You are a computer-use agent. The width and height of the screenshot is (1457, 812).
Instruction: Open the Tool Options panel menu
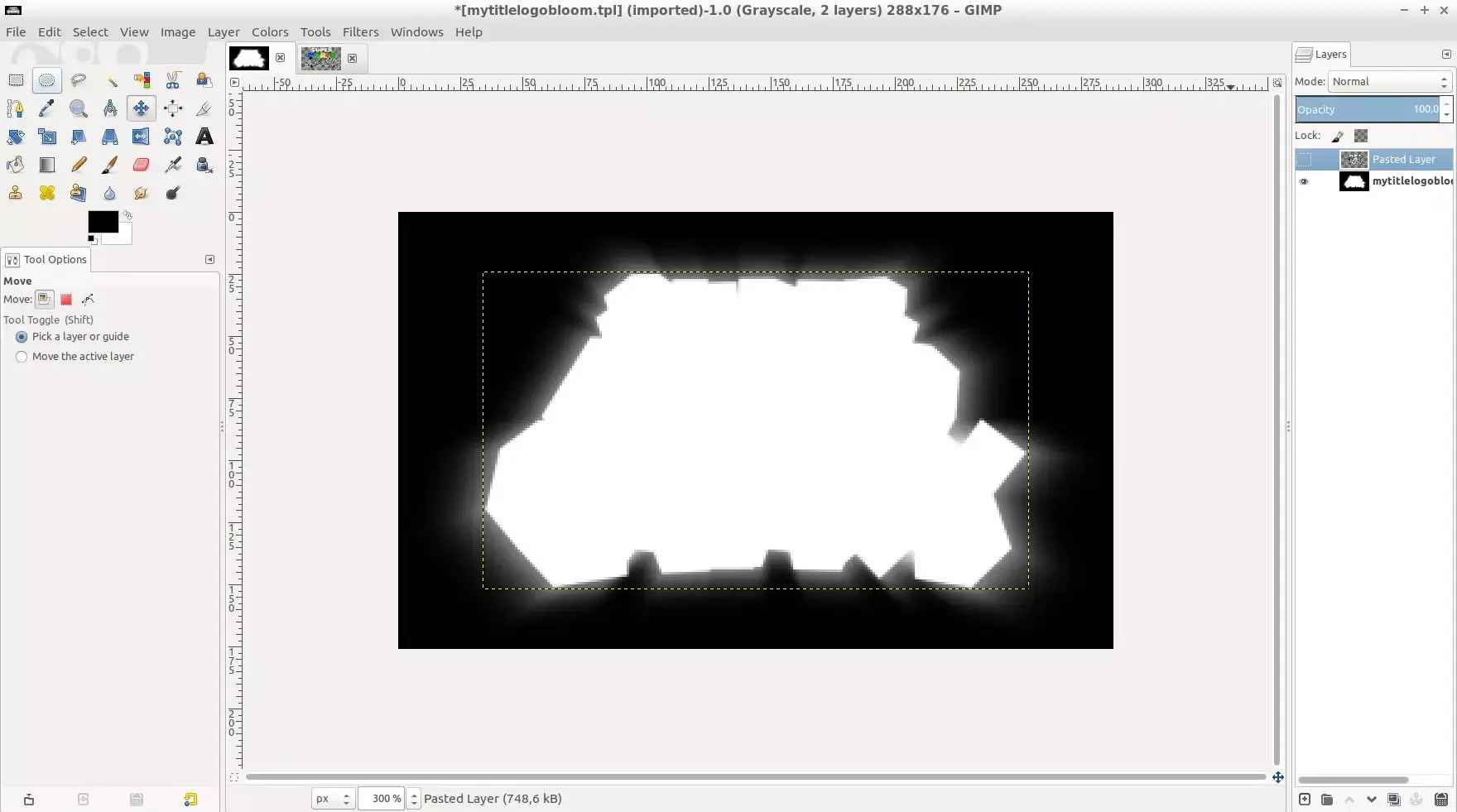[209, 259]
